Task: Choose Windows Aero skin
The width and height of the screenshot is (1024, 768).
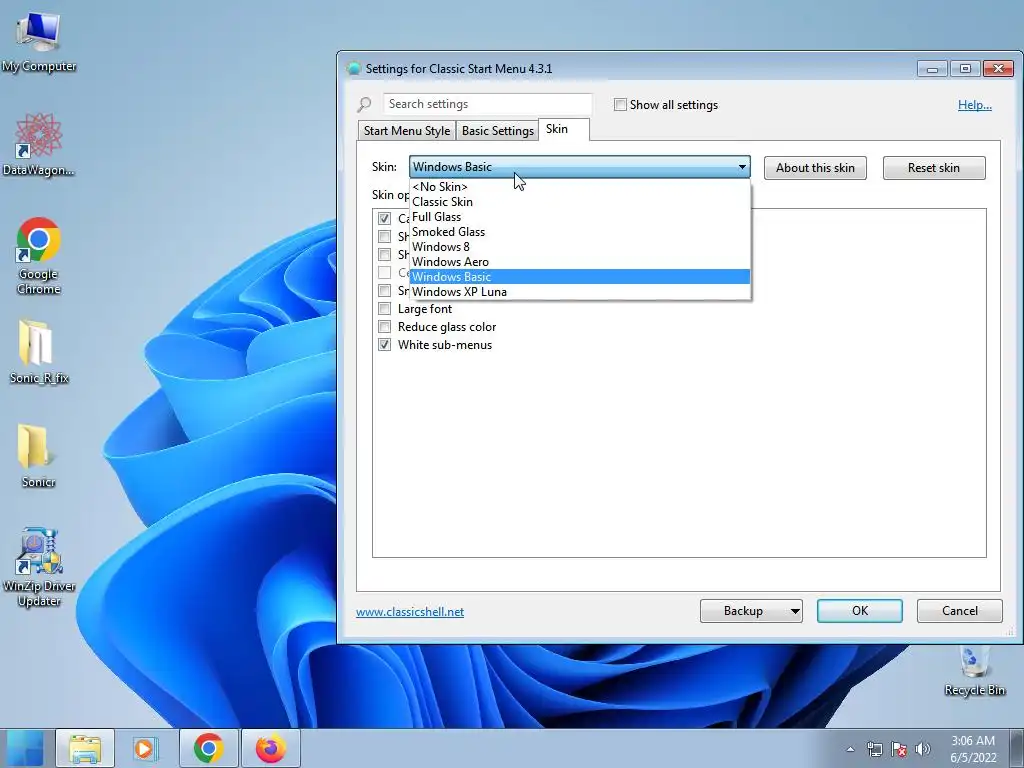Action: coord(580,262)
